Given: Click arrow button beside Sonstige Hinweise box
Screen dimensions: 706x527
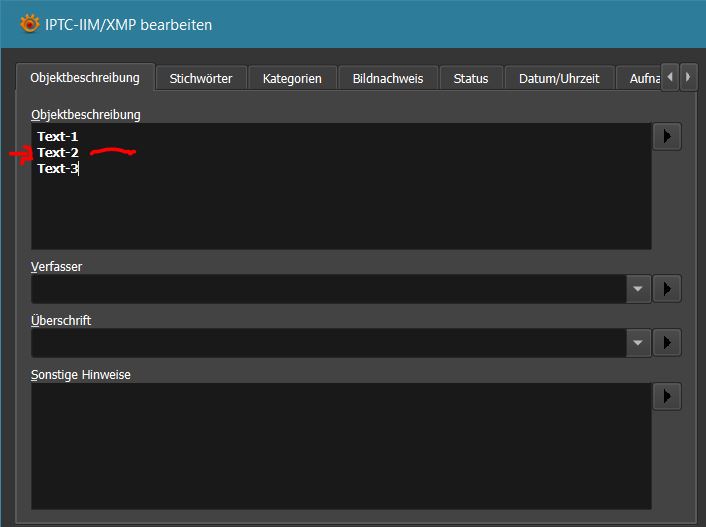Looking at the screenshot, I should coord(667,396).
